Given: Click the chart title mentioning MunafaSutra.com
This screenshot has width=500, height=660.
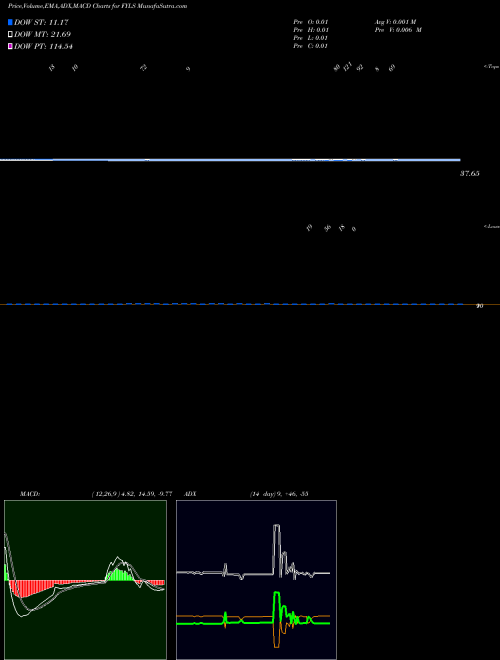Looking at the screenshot, I should tap(98, 6).
